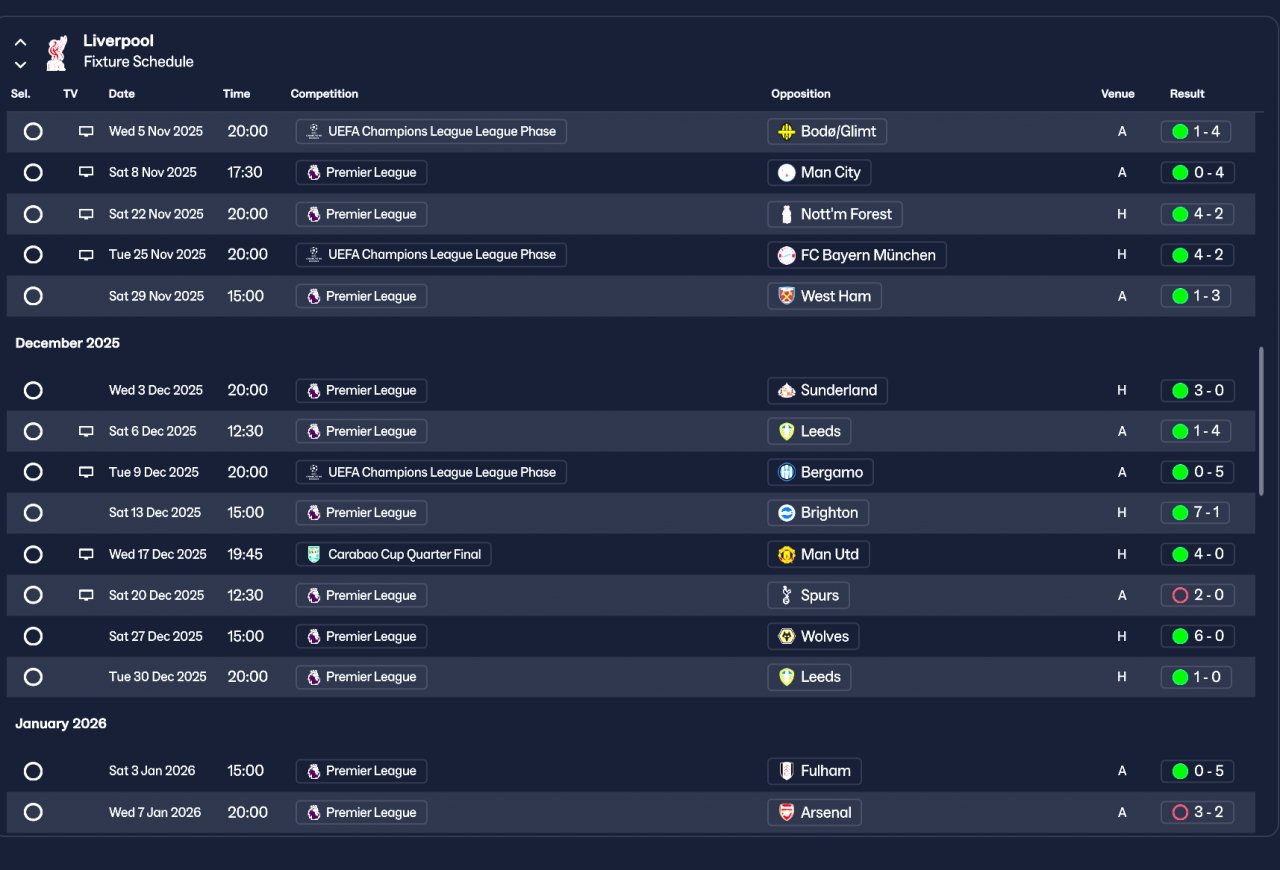Click the vertical scrollbar on the fixture list

point(1260,420)
